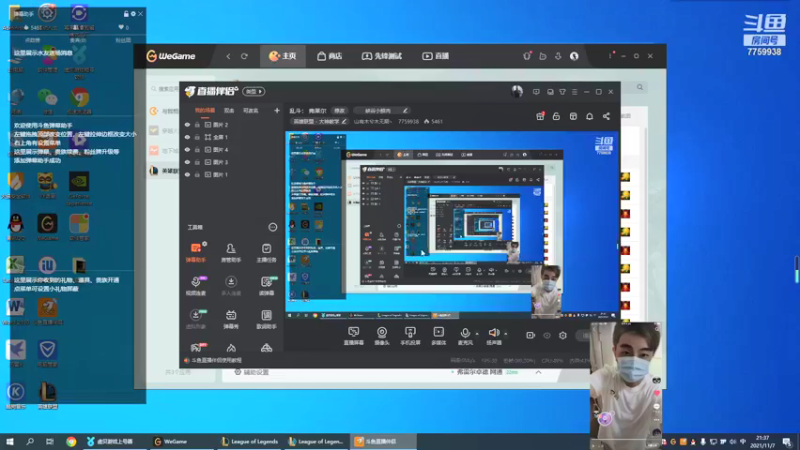Switch to first League of Legends taskbar item
This screenshot has width=800, height=450.
[x=250, y=441]
